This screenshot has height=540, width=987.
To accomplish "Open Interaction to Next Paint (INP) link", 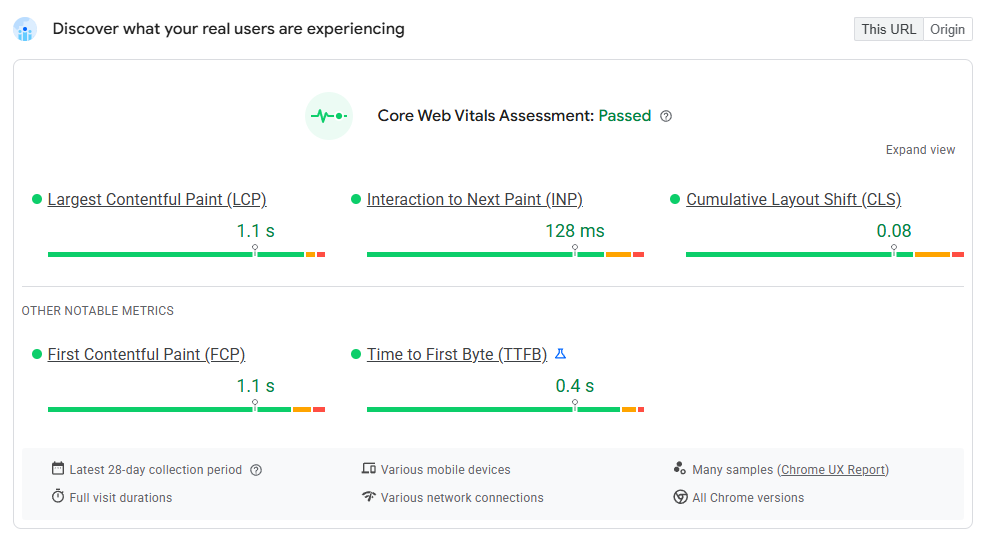I will tap(474, 199).
